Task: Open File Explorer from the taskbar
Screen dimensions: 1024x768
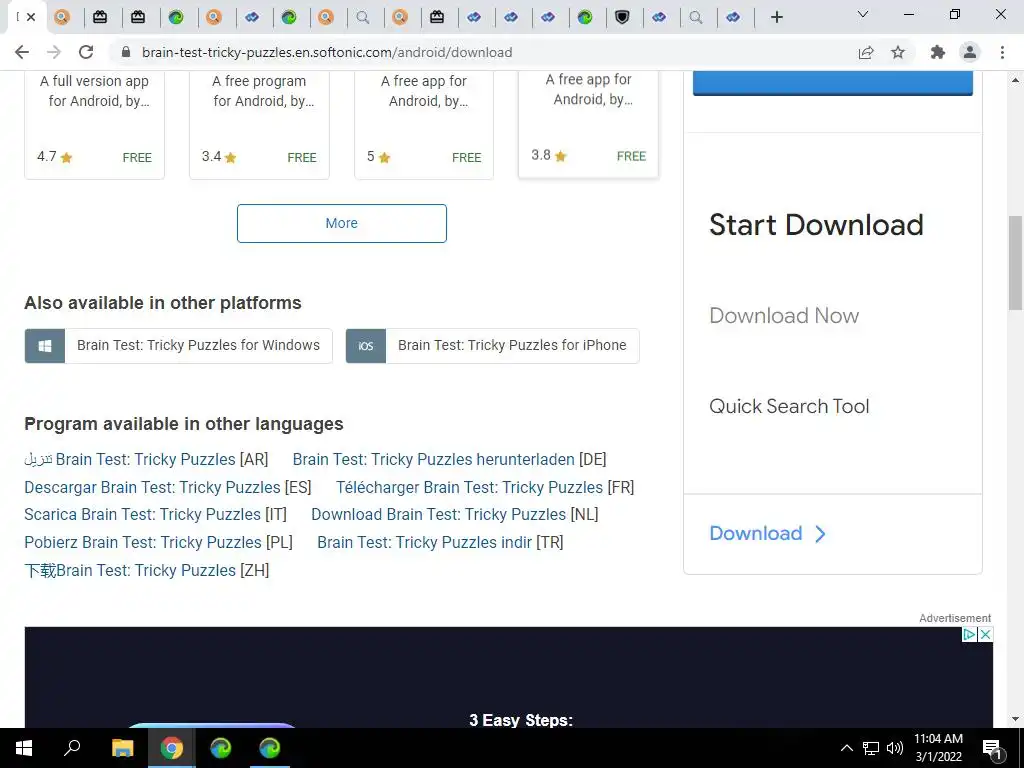Action: click(x=122, y=748)
